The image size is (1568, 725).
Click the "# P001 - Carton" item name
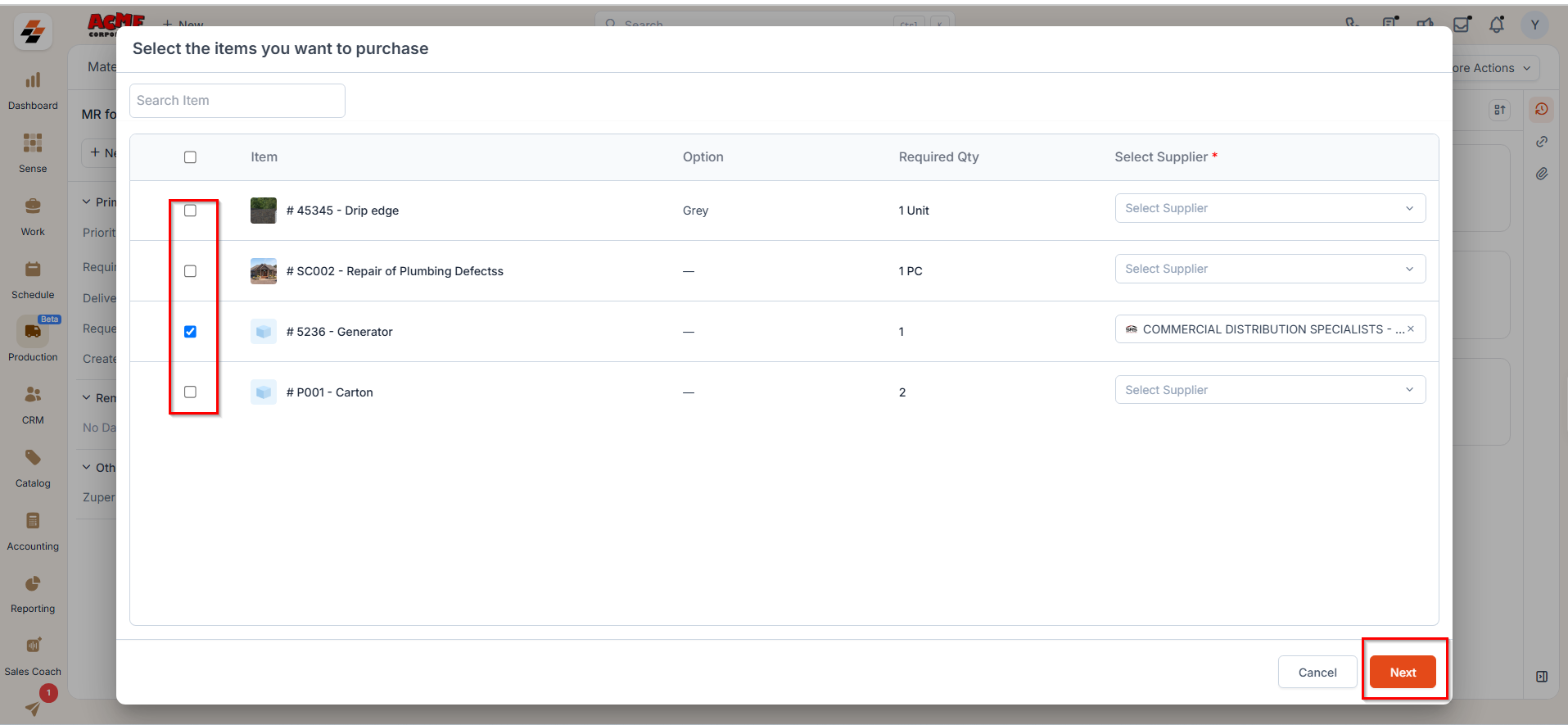coord(330,392)
